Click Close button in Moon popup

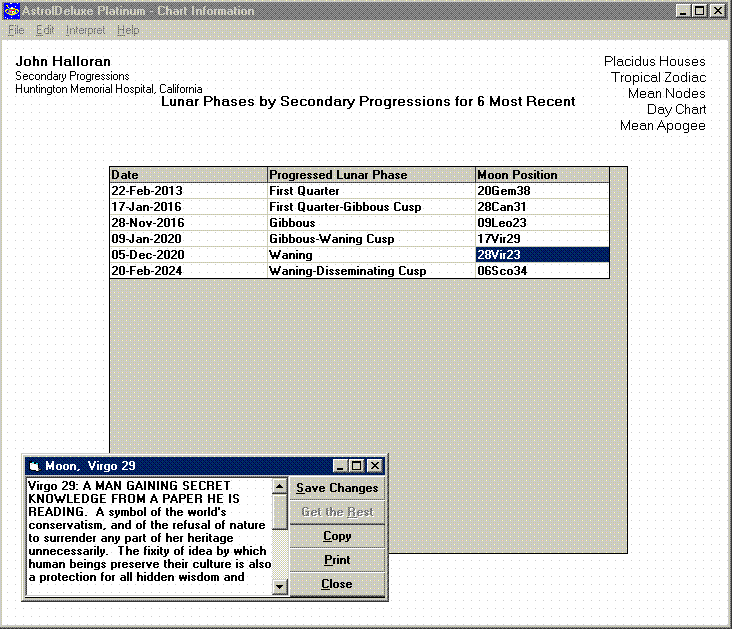337,584
